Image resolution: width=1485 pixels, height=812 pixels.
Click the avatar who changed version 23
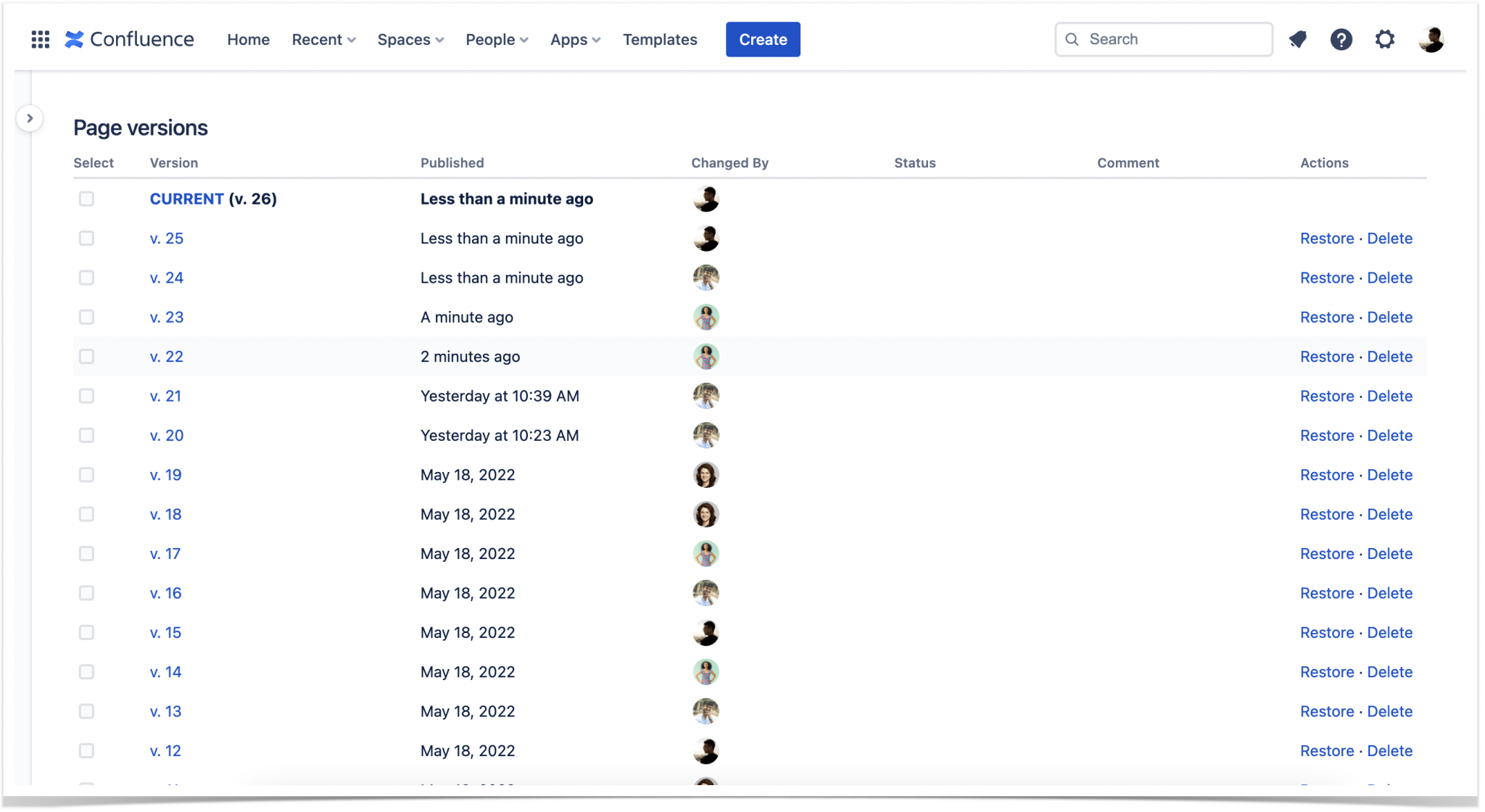[706, 317]
